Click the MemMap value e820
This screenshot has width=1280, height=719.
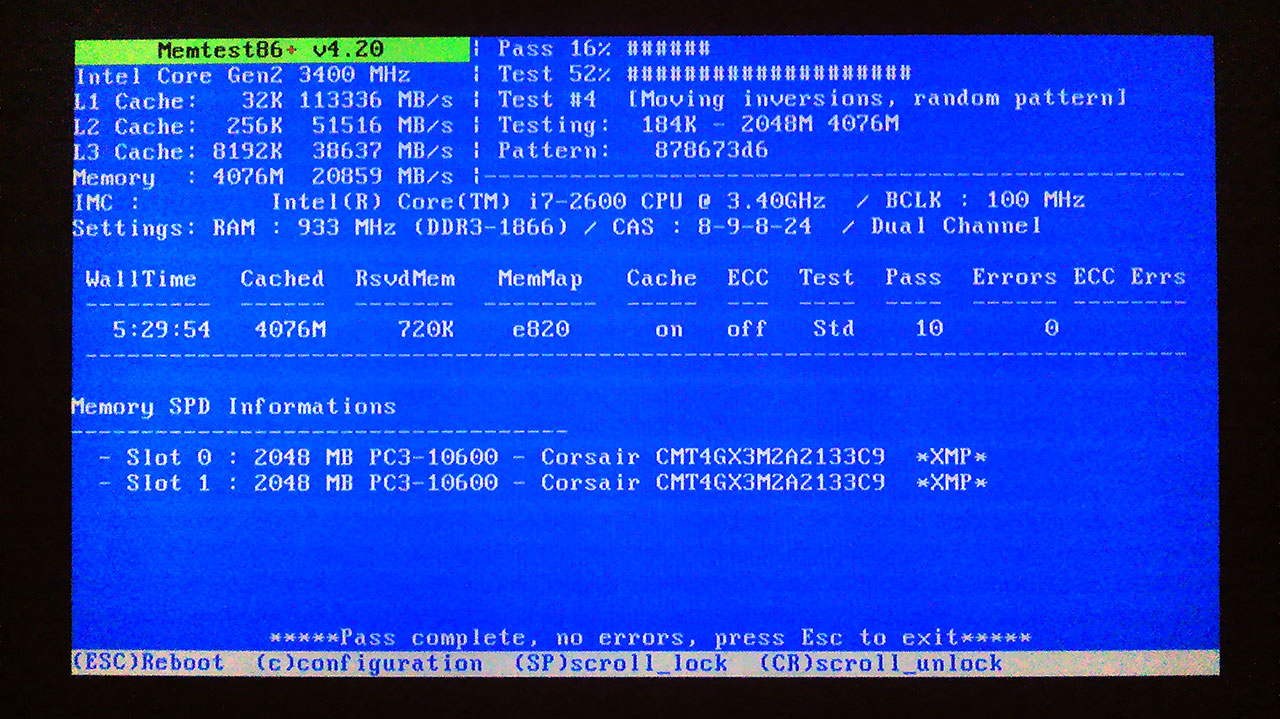pyautogui.click(x=540, y=329)
